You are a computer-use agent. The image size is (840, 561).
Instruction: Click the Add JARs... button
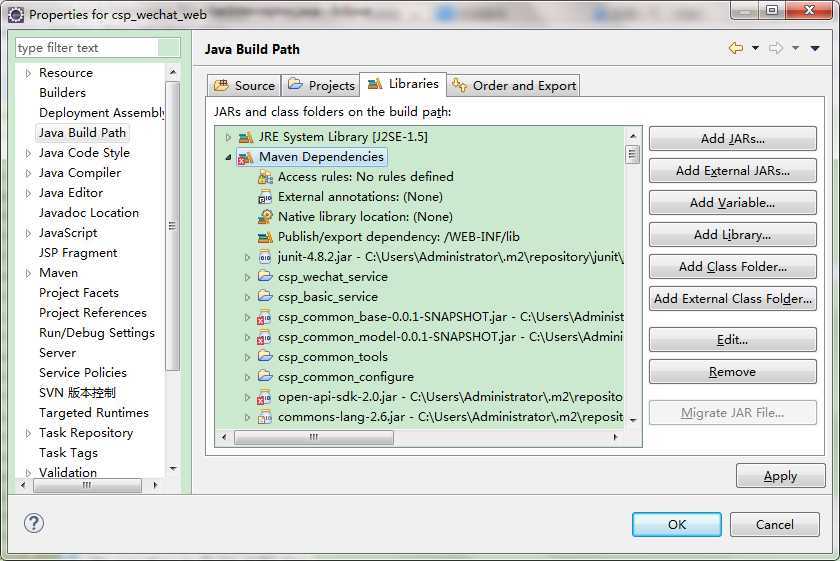[733, 139]
